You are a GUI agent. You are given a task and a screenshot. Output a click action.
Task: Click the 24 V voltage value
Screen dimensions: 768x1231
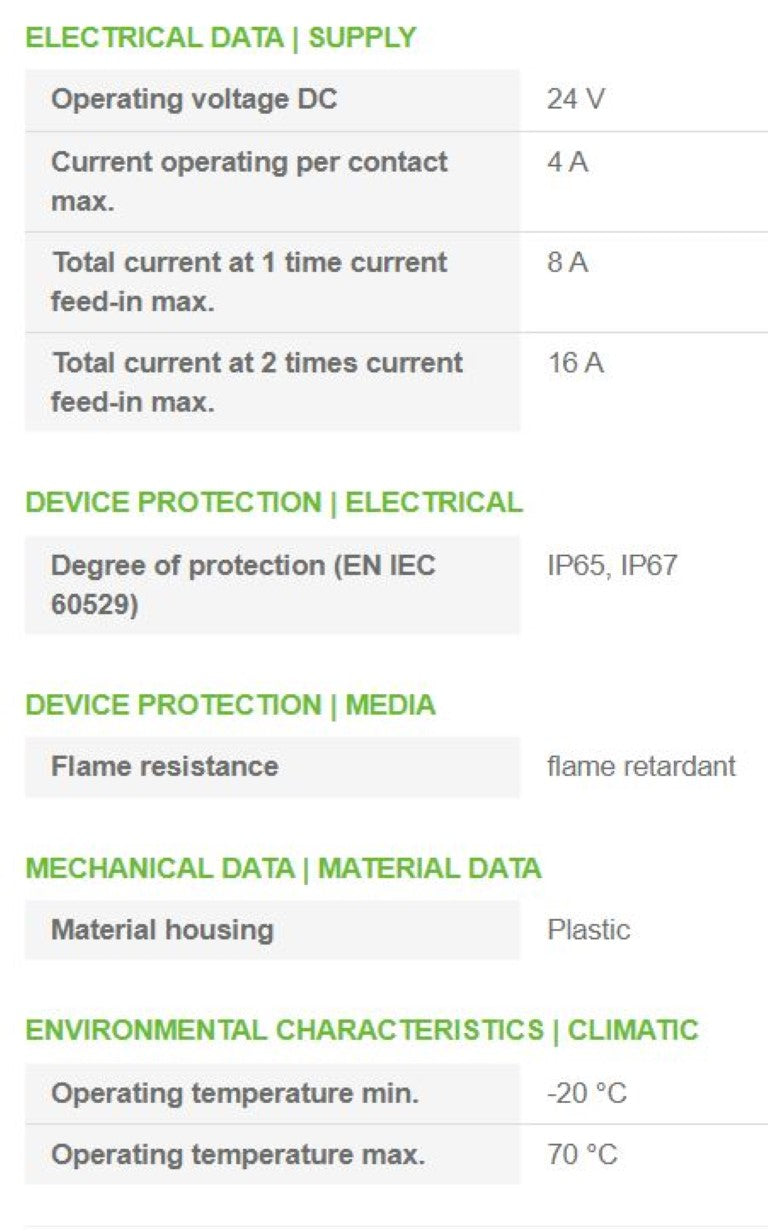pyautogui.click(x=576, y=100)
